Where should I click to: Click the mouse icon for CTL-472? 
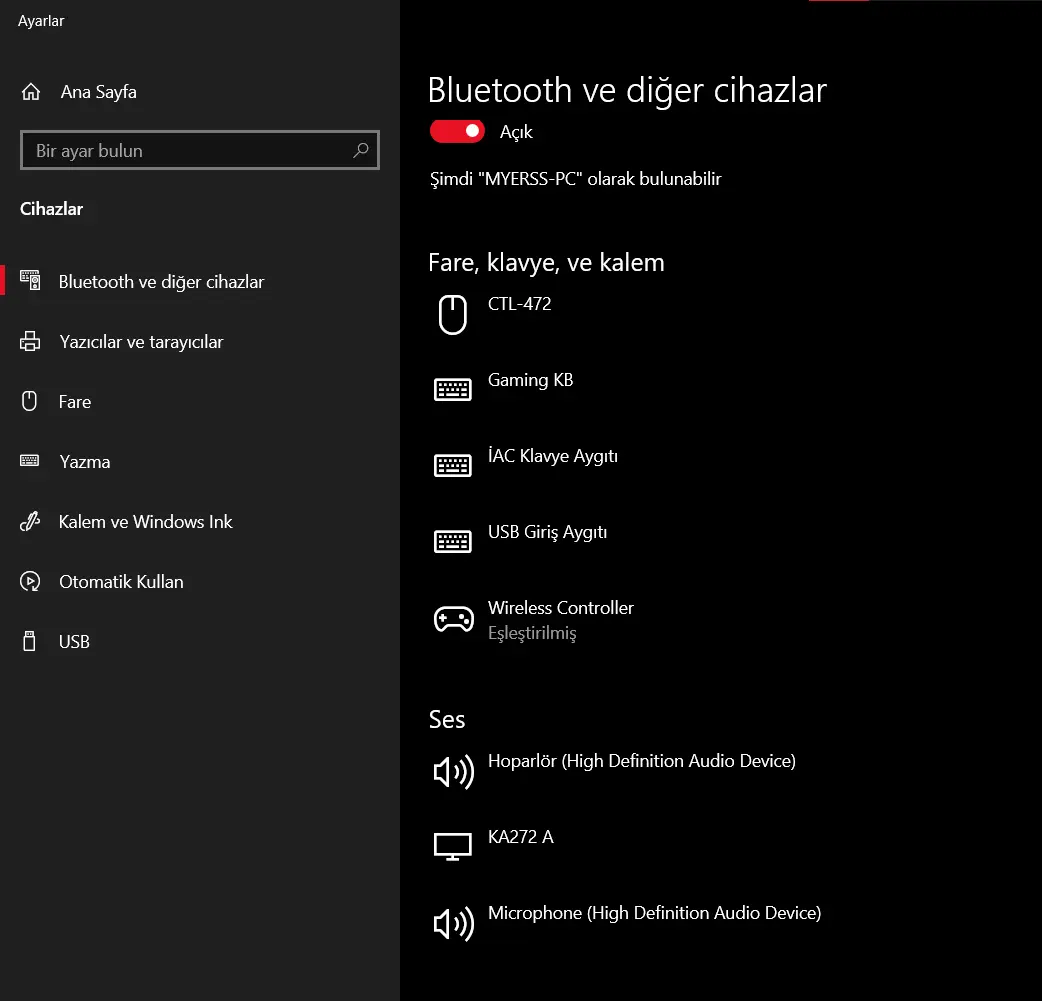click(453, 314)
